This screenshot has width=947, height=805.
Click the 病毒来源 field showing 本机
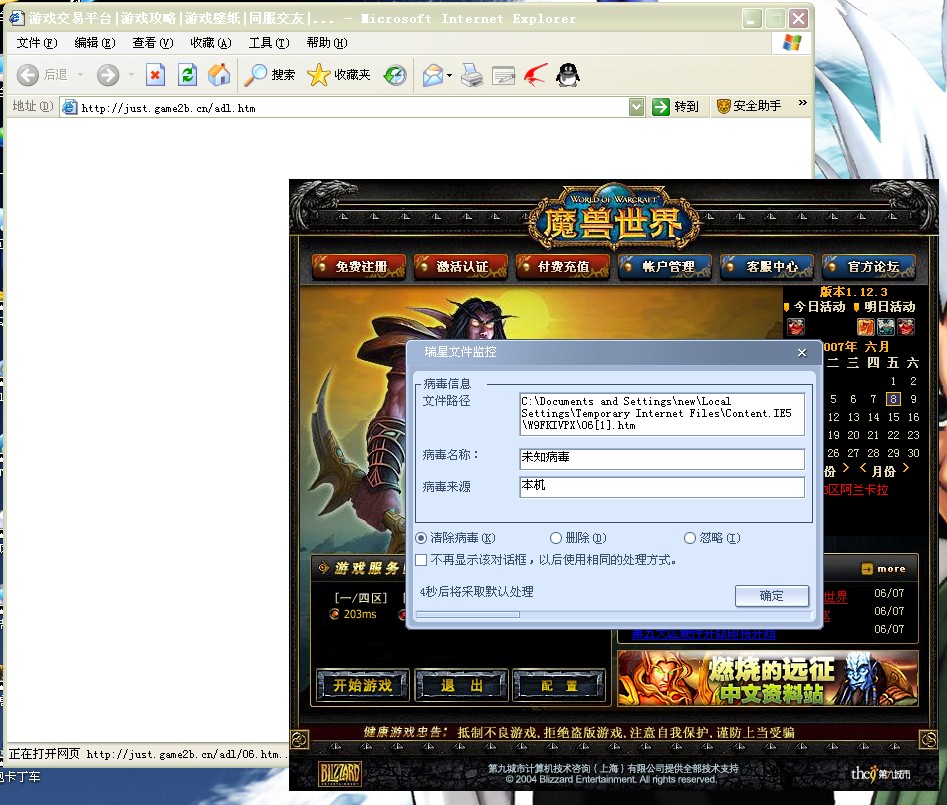(662, 487)
